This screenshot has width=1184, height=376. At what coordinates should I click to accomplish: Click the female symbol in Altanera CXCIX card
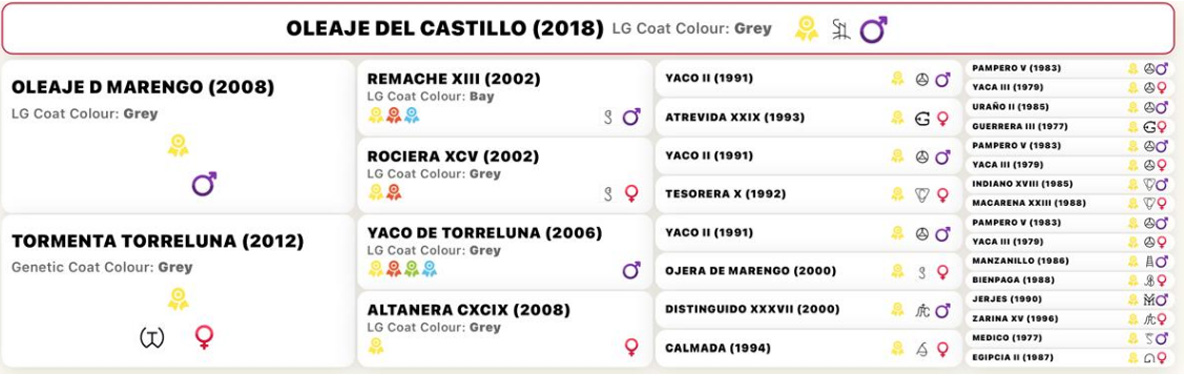pyautogui.click(x=631, y=347)
